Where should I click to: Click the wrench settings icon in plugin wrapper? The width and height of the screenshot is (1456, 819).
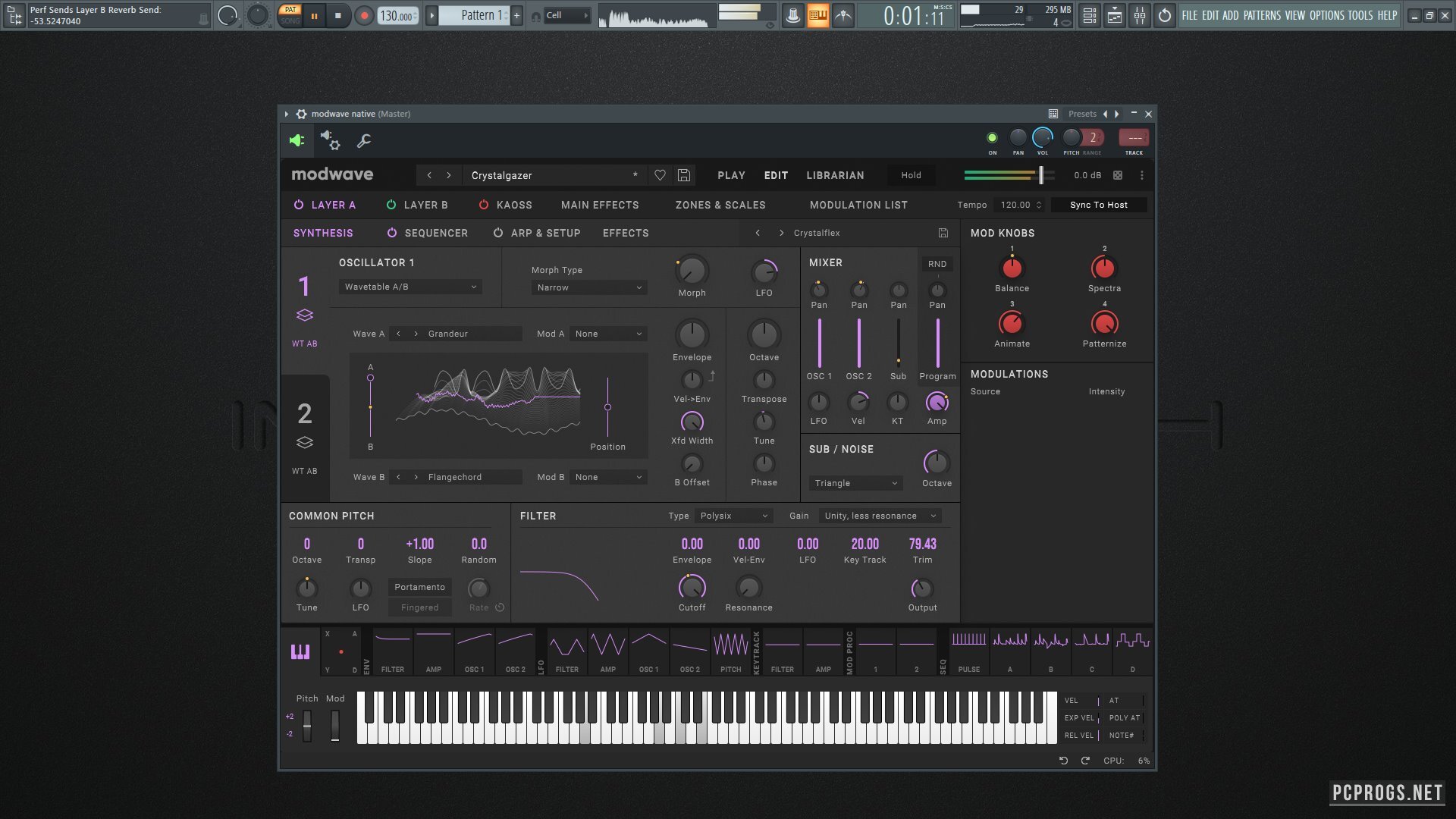click(x=364, y=141)
